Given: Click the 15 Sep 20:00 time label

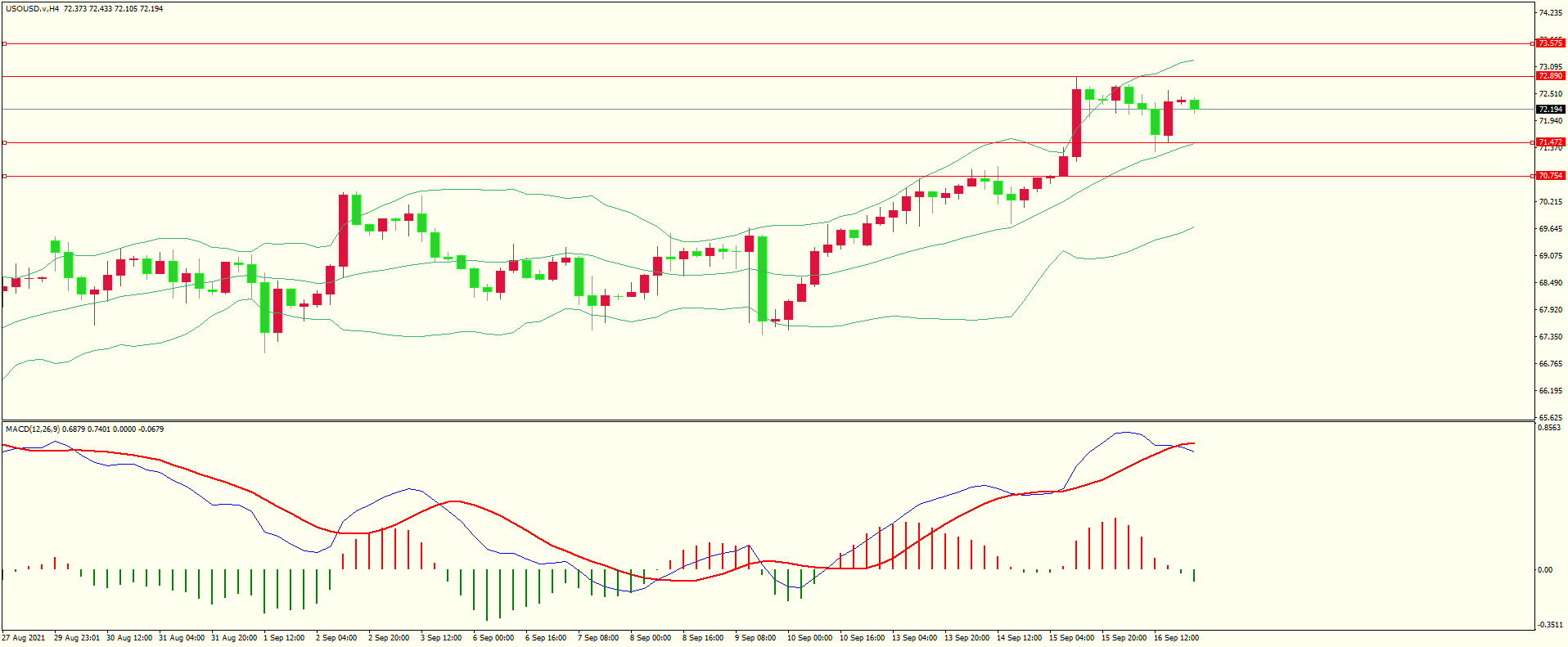Looking at the screenshot, I should point(1124,638).
